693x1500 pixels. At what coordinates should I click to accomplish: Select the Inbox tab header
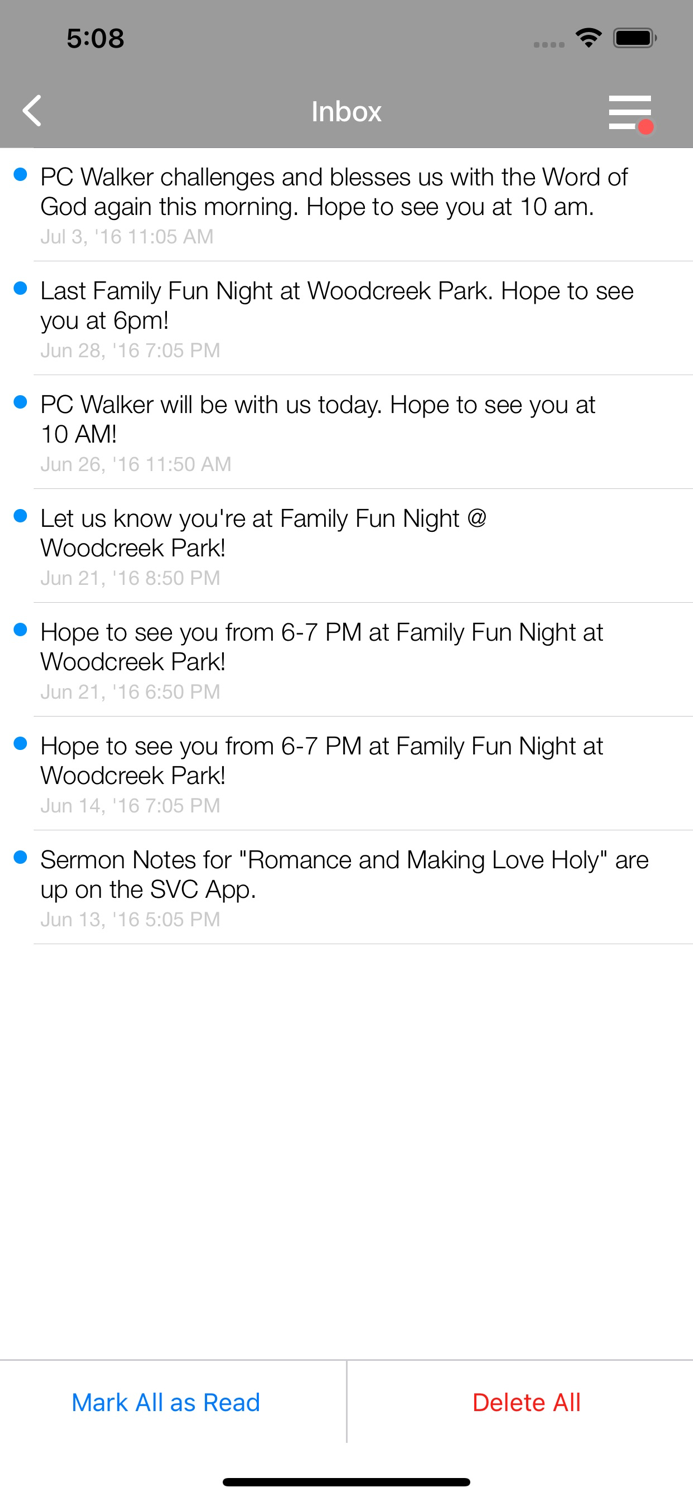pyautogui.click(x=346, y=112)
